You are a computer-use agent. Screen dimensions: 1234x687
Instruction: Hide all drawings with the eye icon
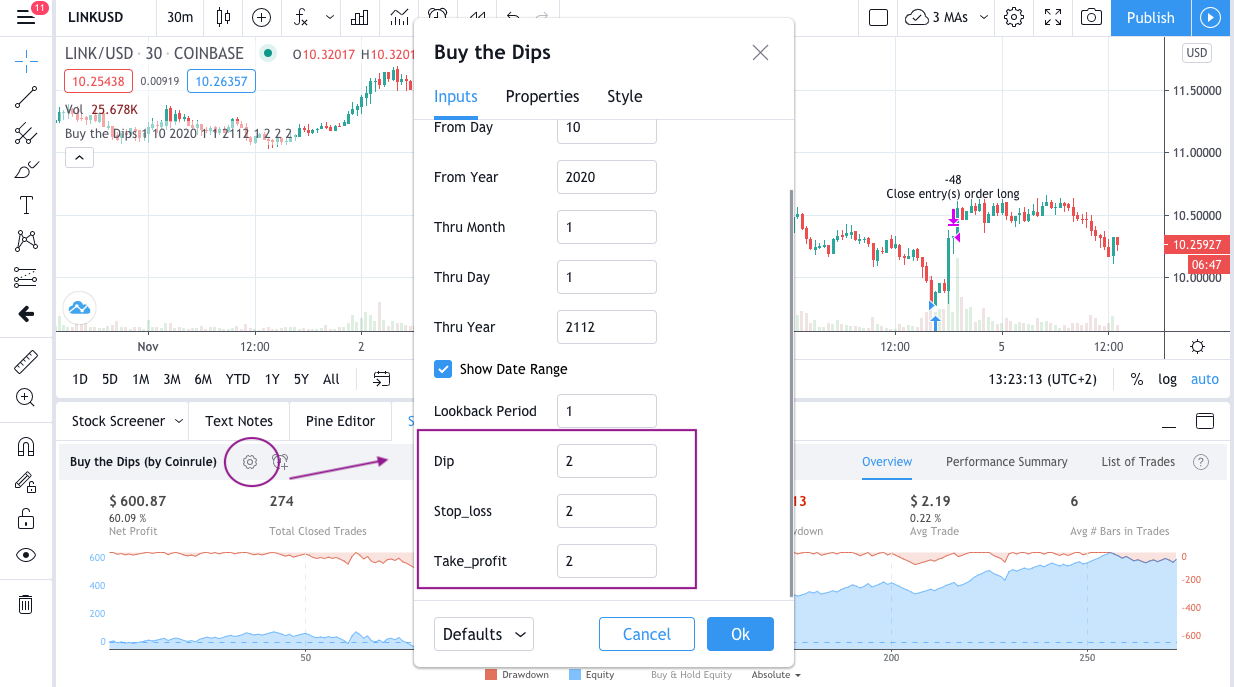(26, 554)
